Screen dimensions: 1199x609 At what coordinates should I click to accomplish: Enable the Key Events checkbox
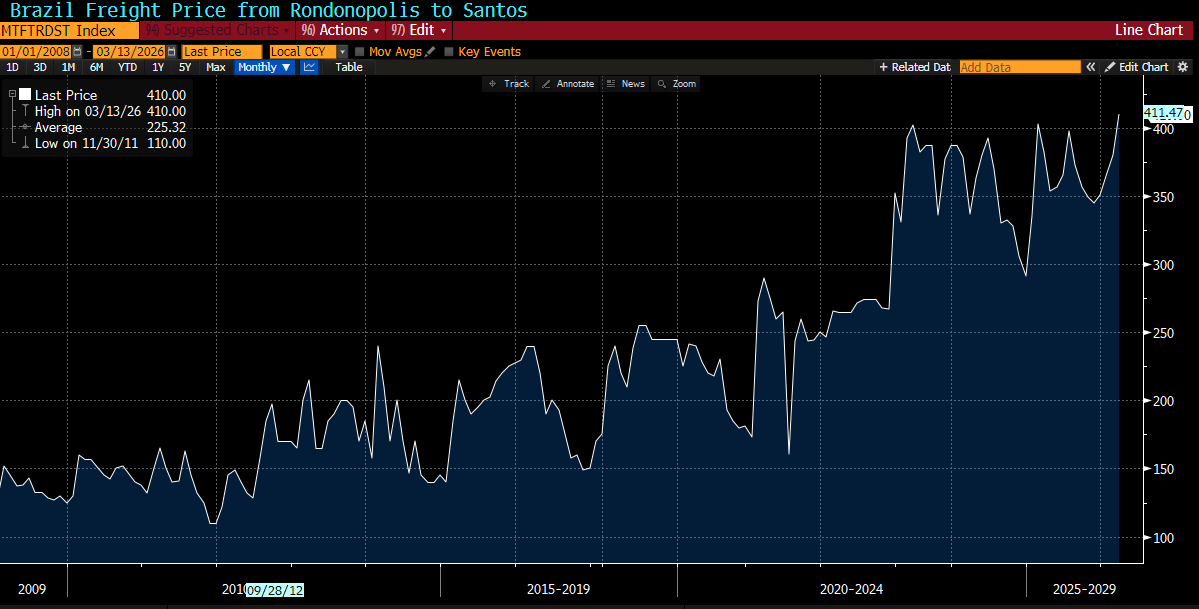(449, 51)
